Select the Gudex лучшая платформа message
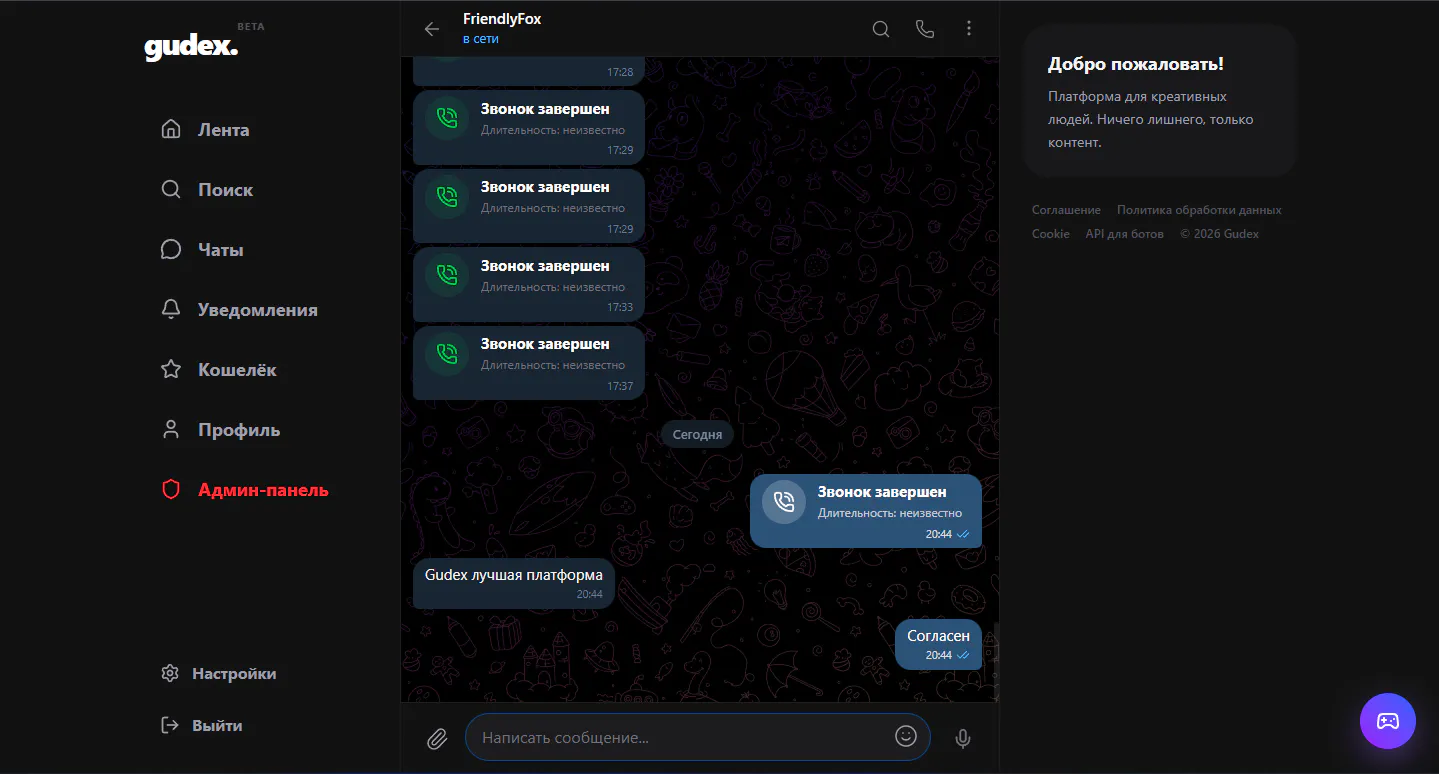Viewport: 1439px width, 774px height. (514, 583)
